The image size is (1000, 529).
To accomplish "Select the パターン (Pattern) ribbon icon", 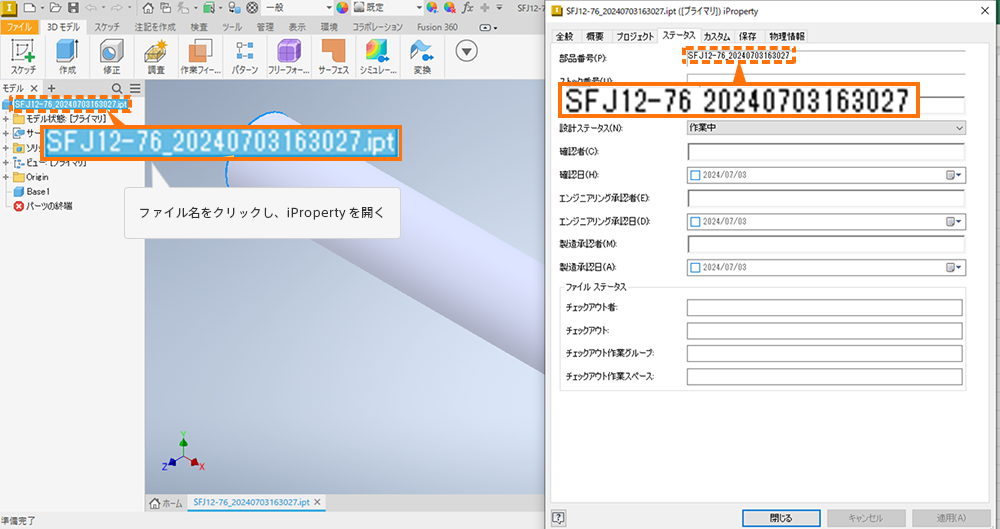I will tap(245, 57).
